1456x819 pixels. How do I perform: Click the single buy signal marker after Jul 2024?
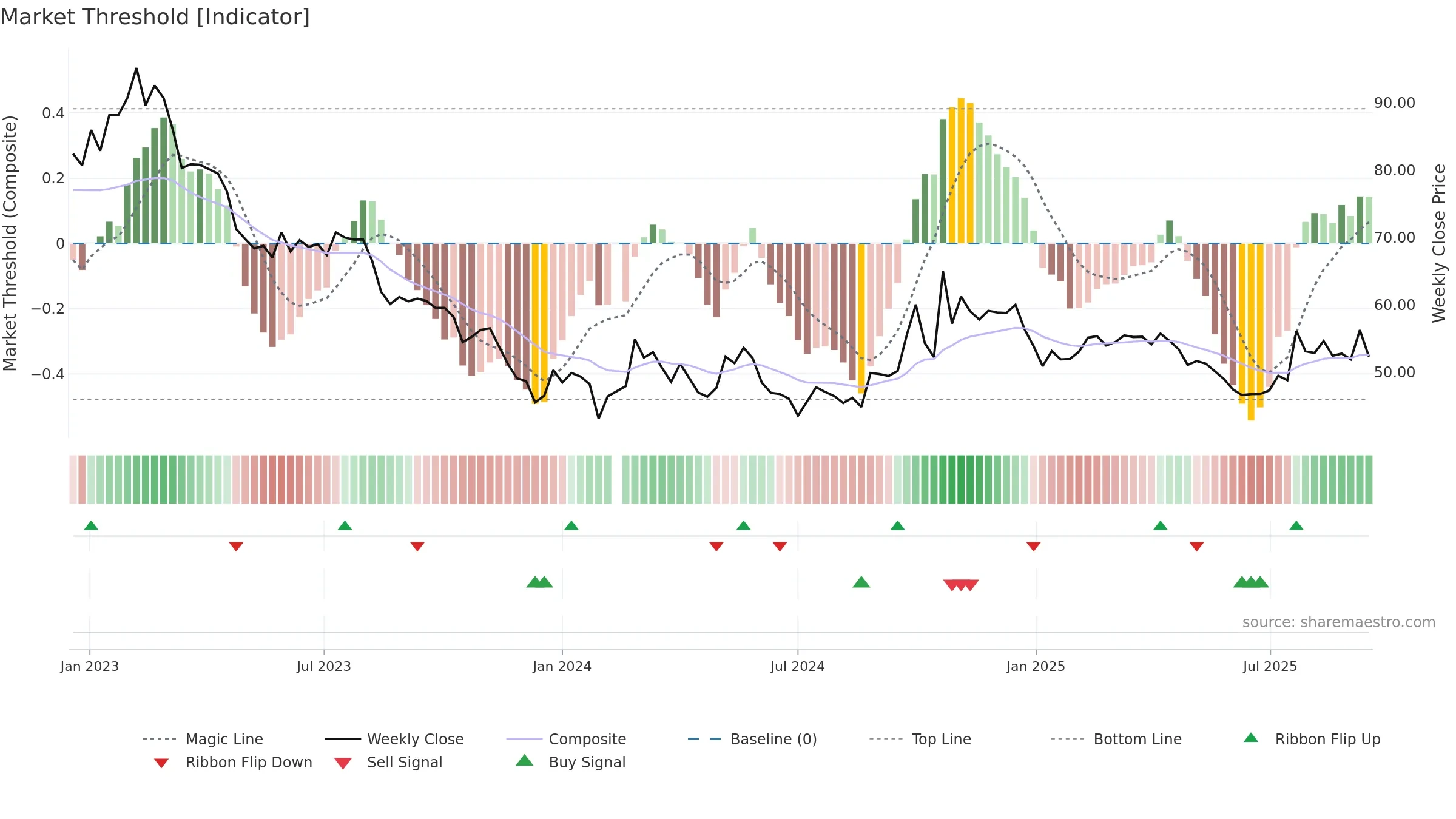tap(861, 582)
